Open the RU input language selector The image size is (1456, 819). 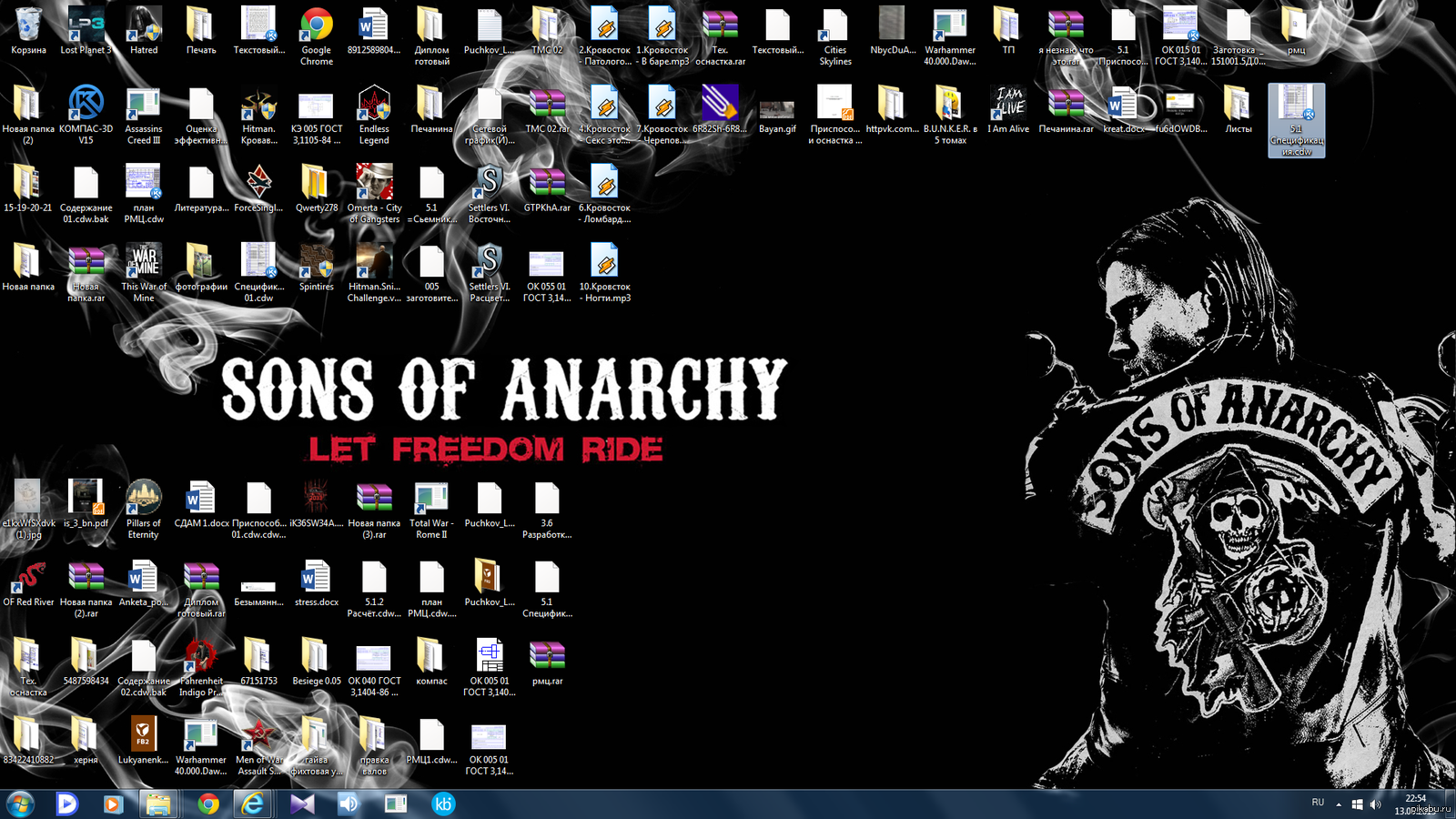pyautogui.click(x=1318, y=803)
